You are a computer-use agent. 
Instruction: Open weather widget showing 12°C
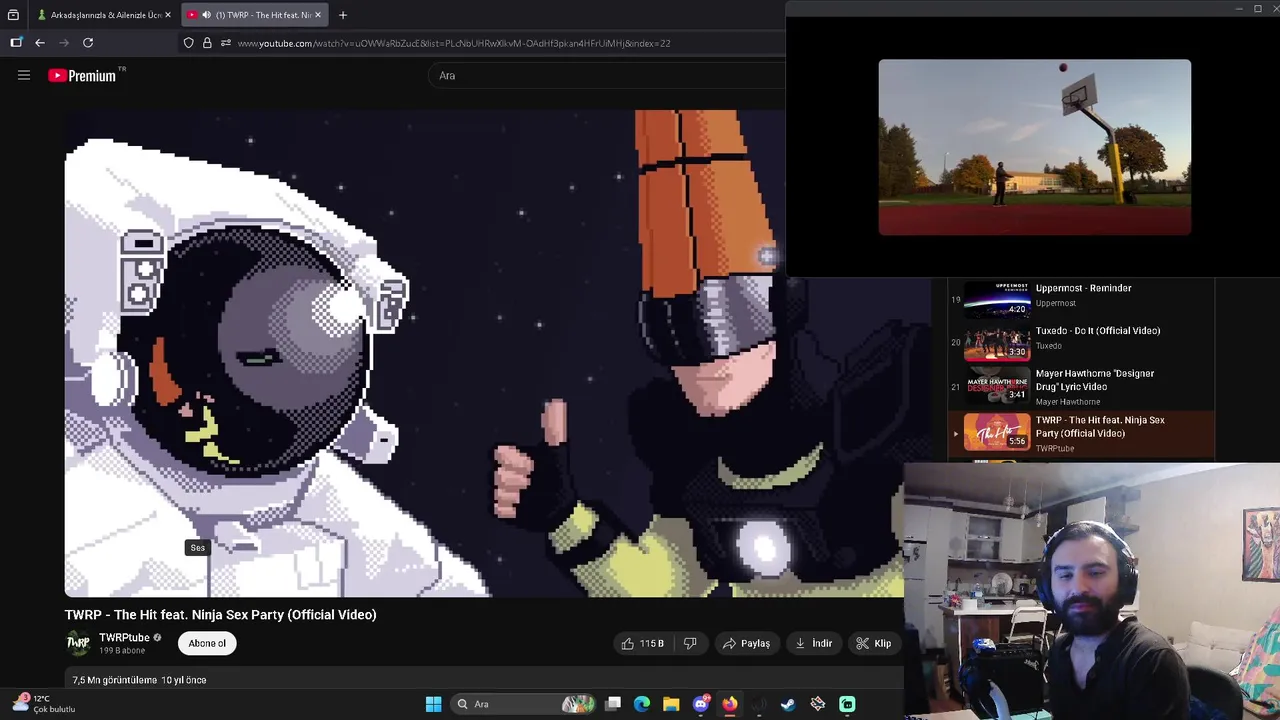[x=43, y=704]
